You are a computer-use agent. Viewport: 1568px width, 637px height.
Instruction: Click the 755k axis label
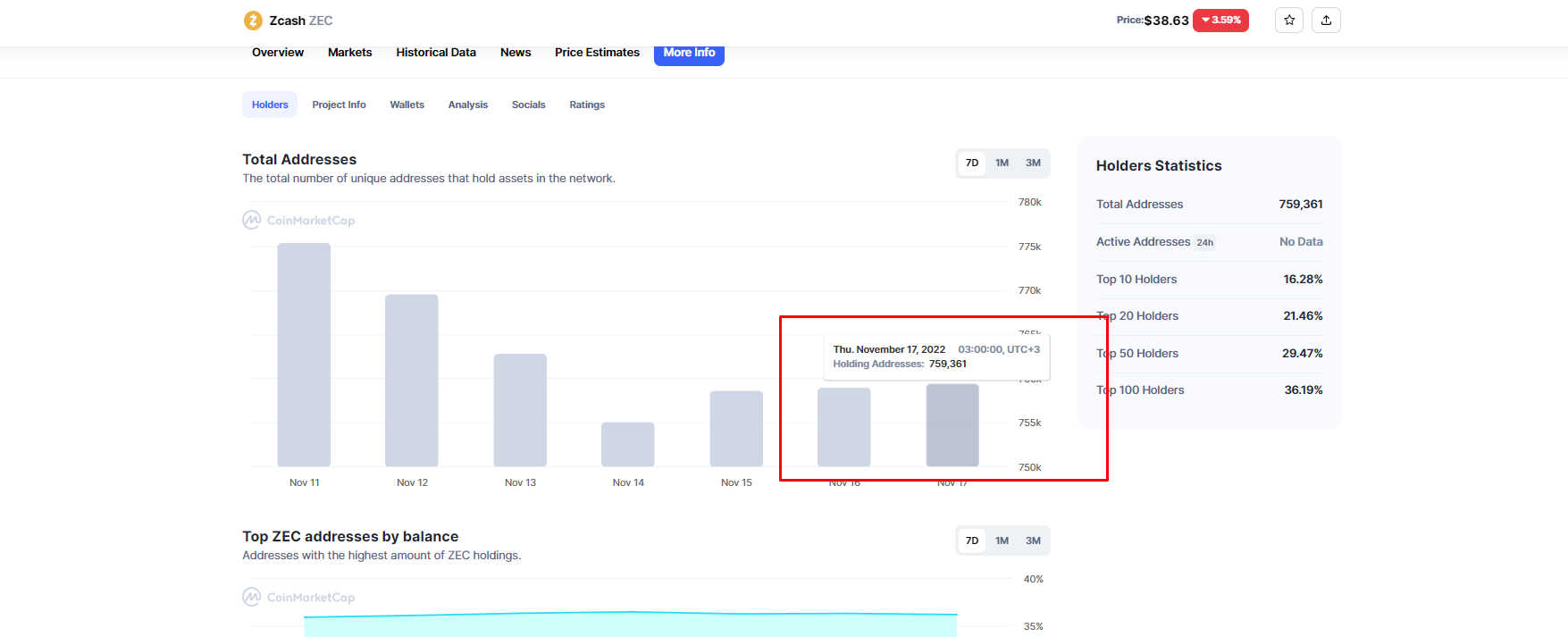pos(1030,423)
